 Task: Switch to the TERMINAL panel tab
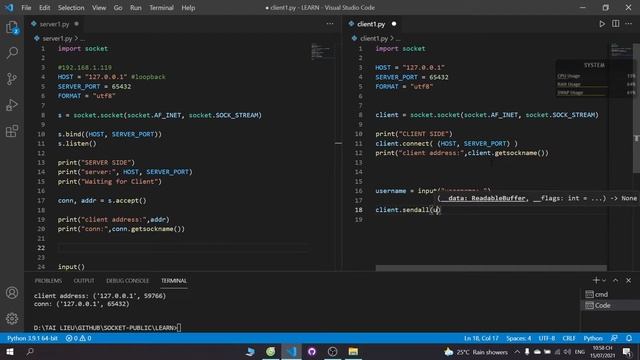(174, 280)
